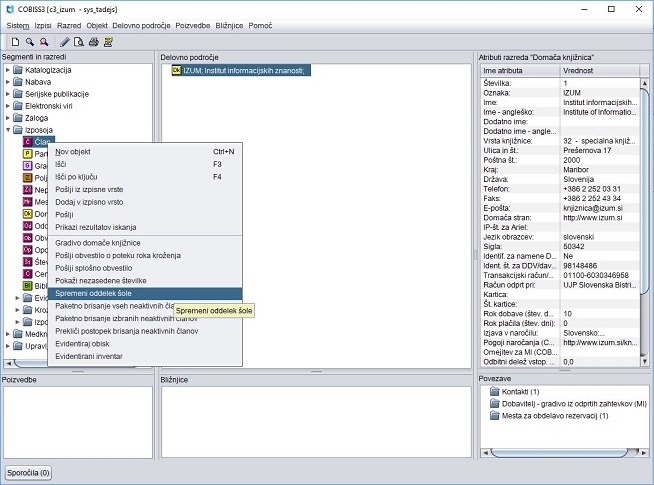Click the printer toolbar icon
Viewport: 654px width, 485px height.
pos(93,42)
